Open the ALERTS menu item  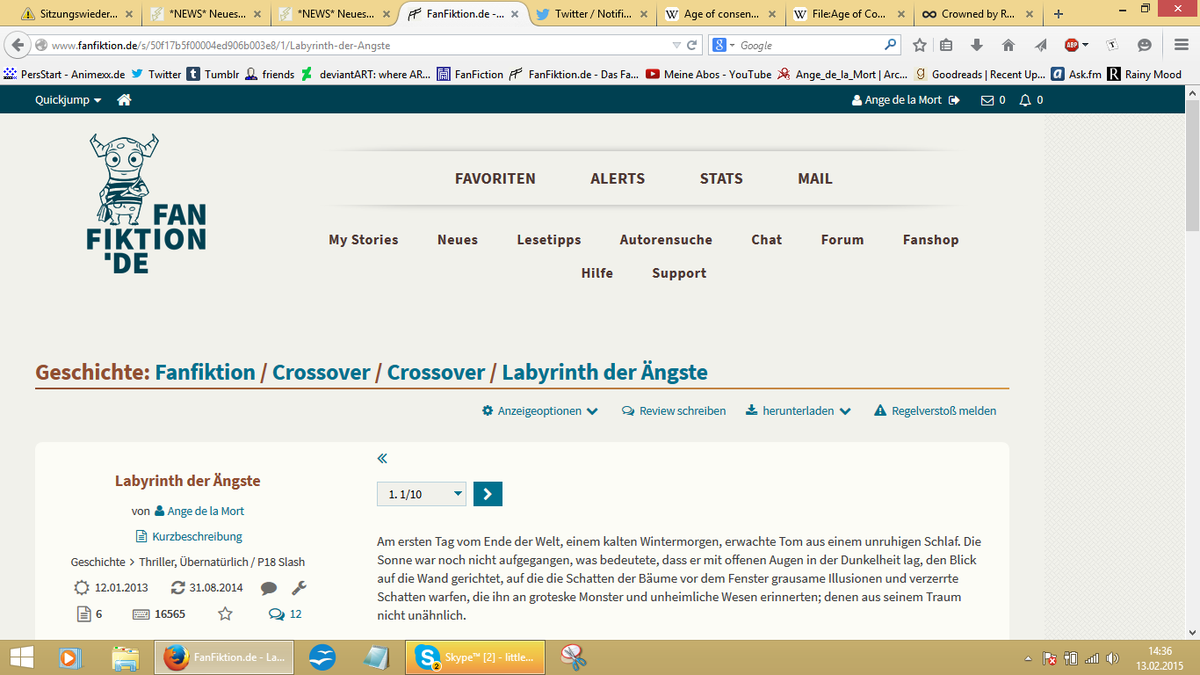pos(618,178)
